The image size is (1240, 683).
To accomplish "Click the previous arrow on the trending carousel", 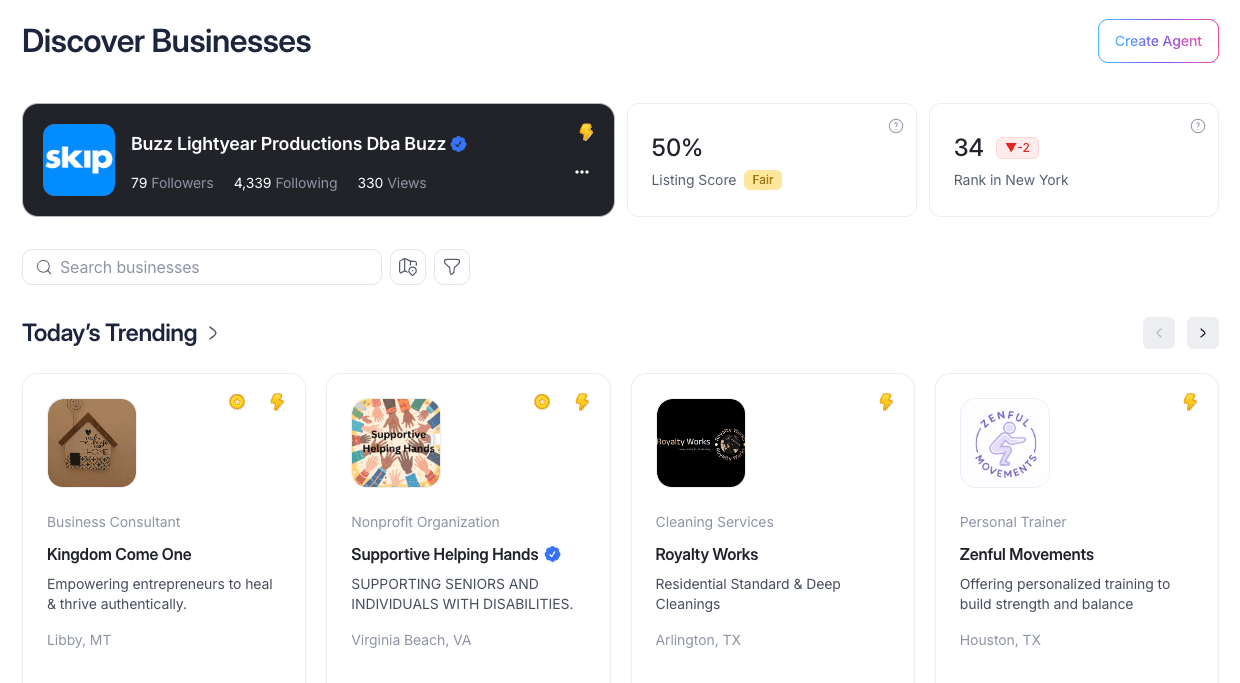I will (x=1159, y=332).
